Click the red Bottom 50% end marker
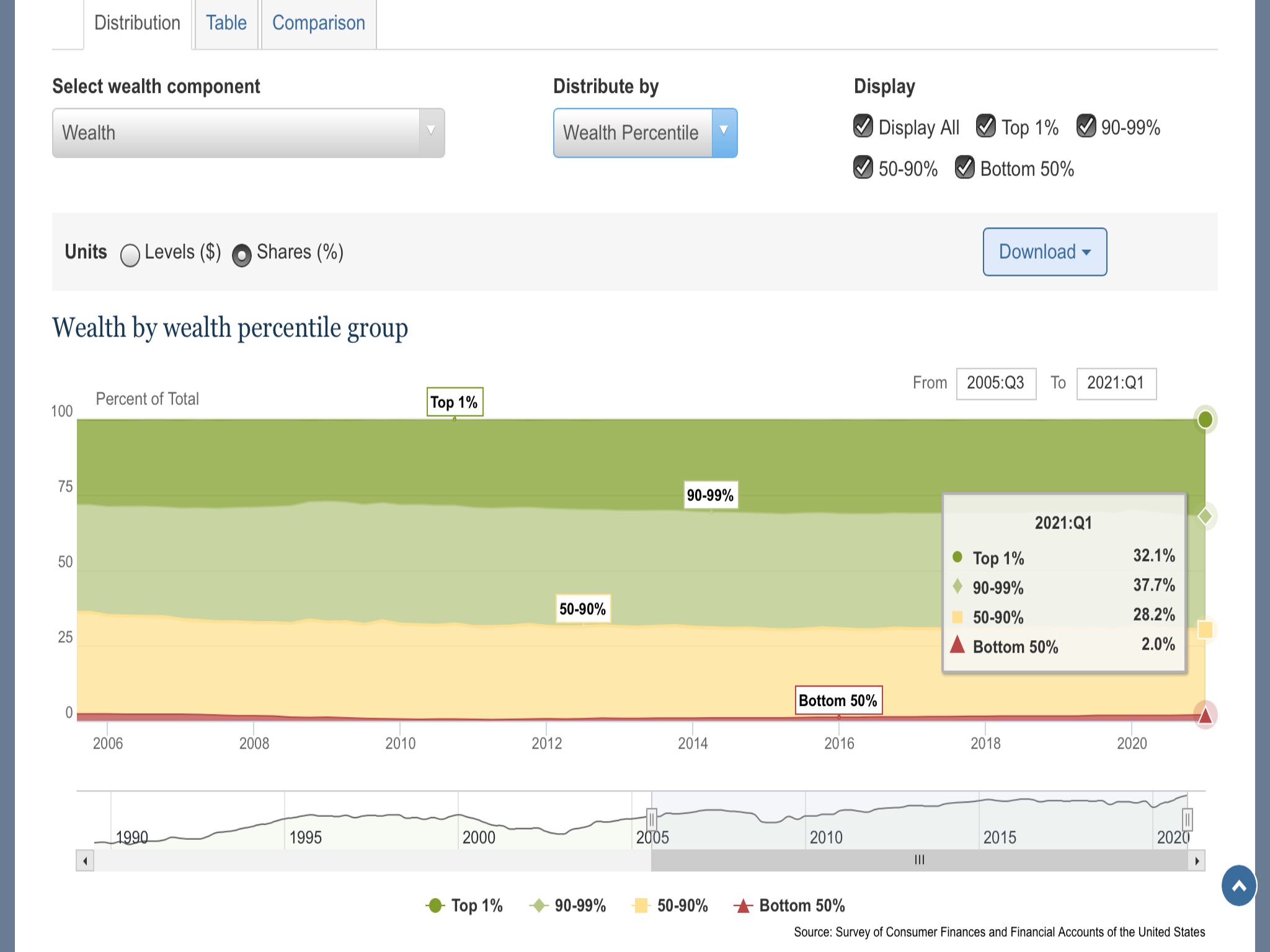This screenshot has height=952, width=1270. pos(1205,715)
